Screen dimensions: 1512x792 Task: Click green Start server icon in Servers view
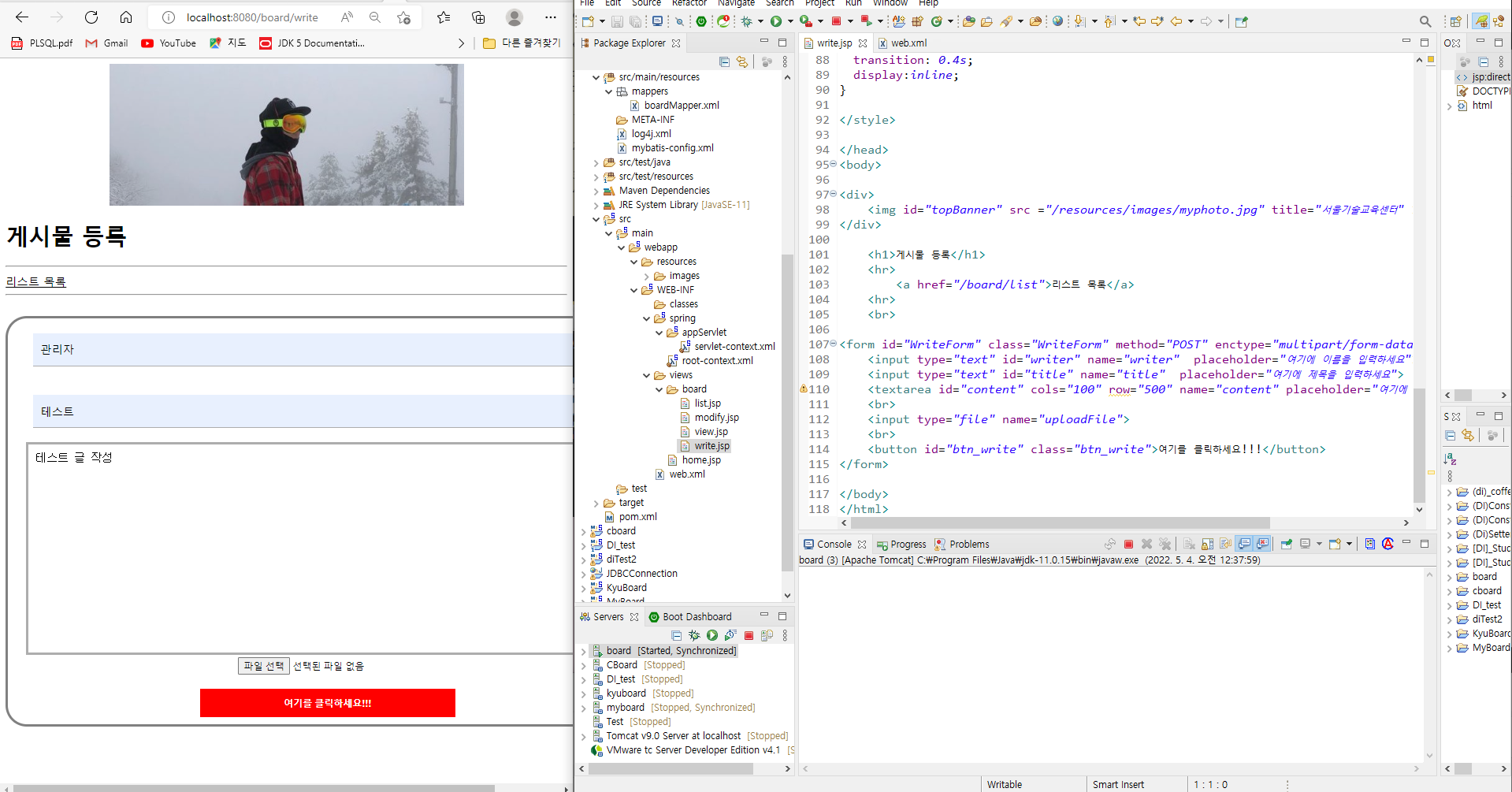coord(712,635)
